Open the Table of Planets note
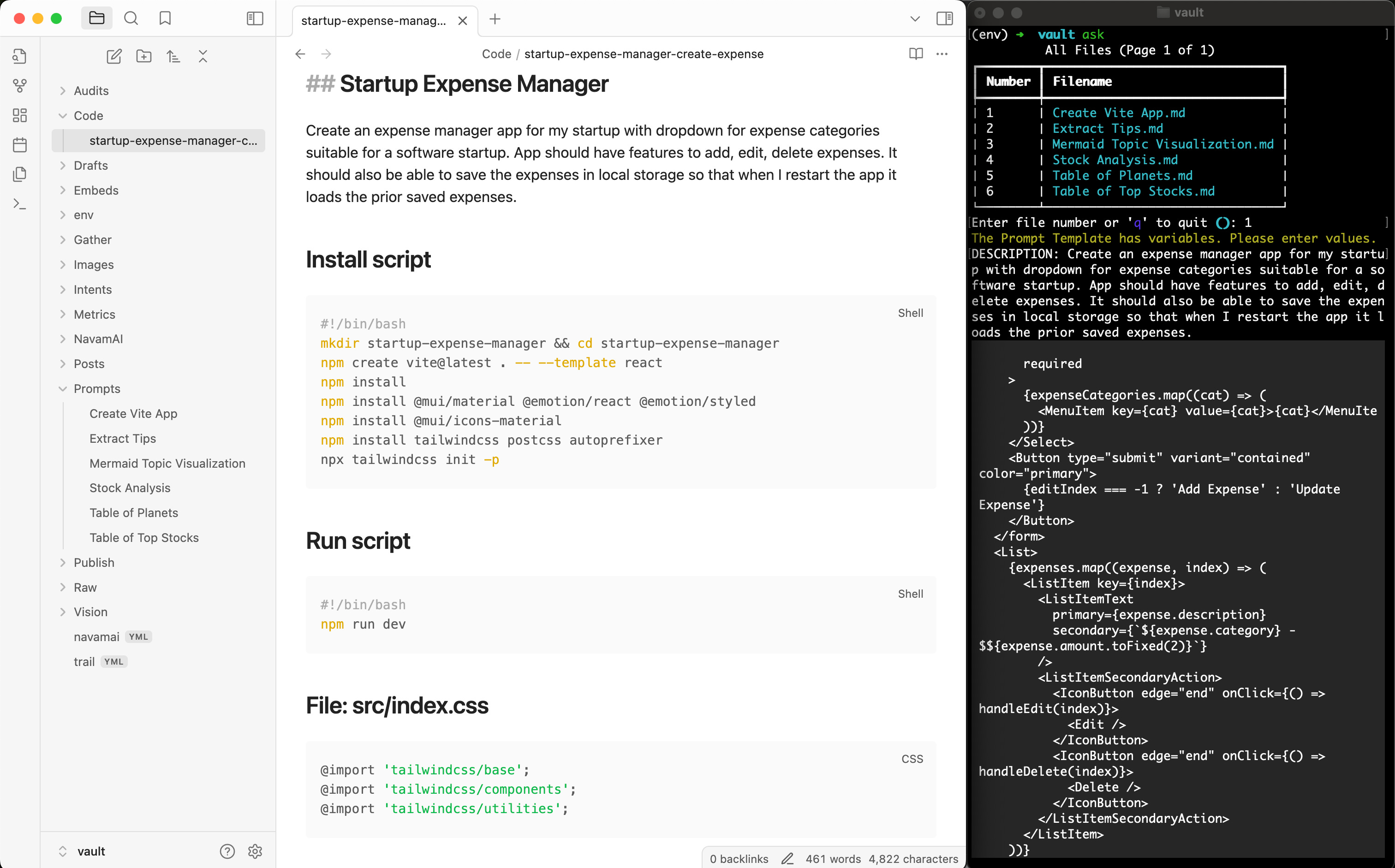Screen dimensions: 1395x868 (133, 513)
